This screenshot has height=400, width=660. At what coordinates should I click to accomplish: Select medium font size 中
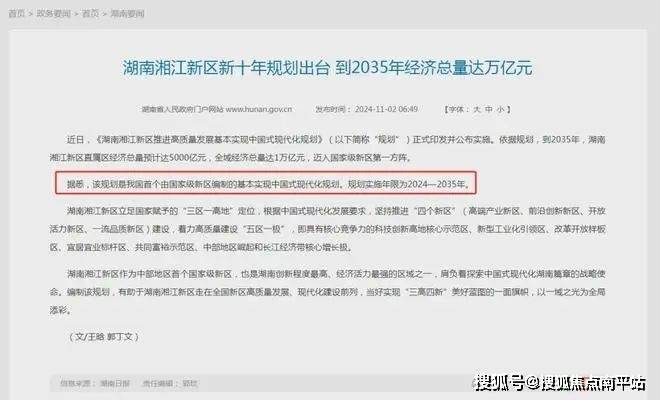488,109
